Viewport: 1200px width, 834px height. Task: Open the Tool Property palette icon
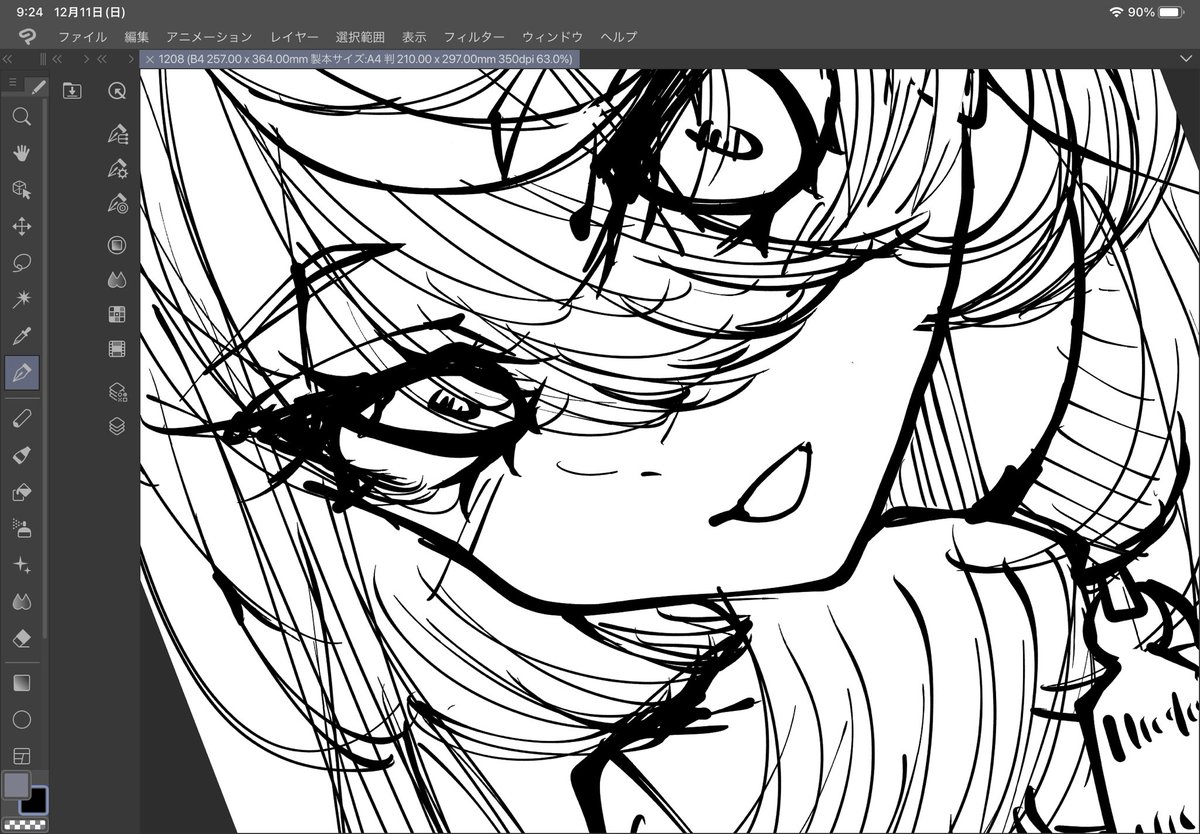(x=117, y=169)
